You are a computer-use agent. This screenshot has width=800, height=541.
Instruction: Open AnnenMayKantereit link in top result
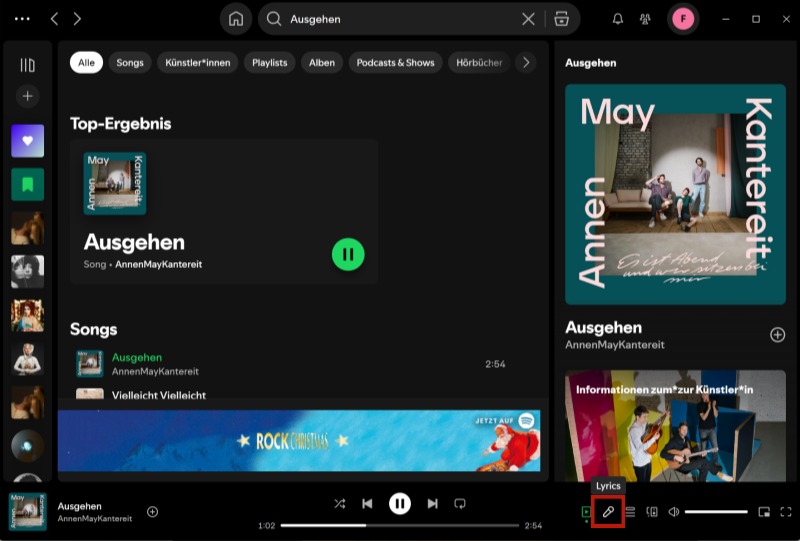[x=159, y=264]
